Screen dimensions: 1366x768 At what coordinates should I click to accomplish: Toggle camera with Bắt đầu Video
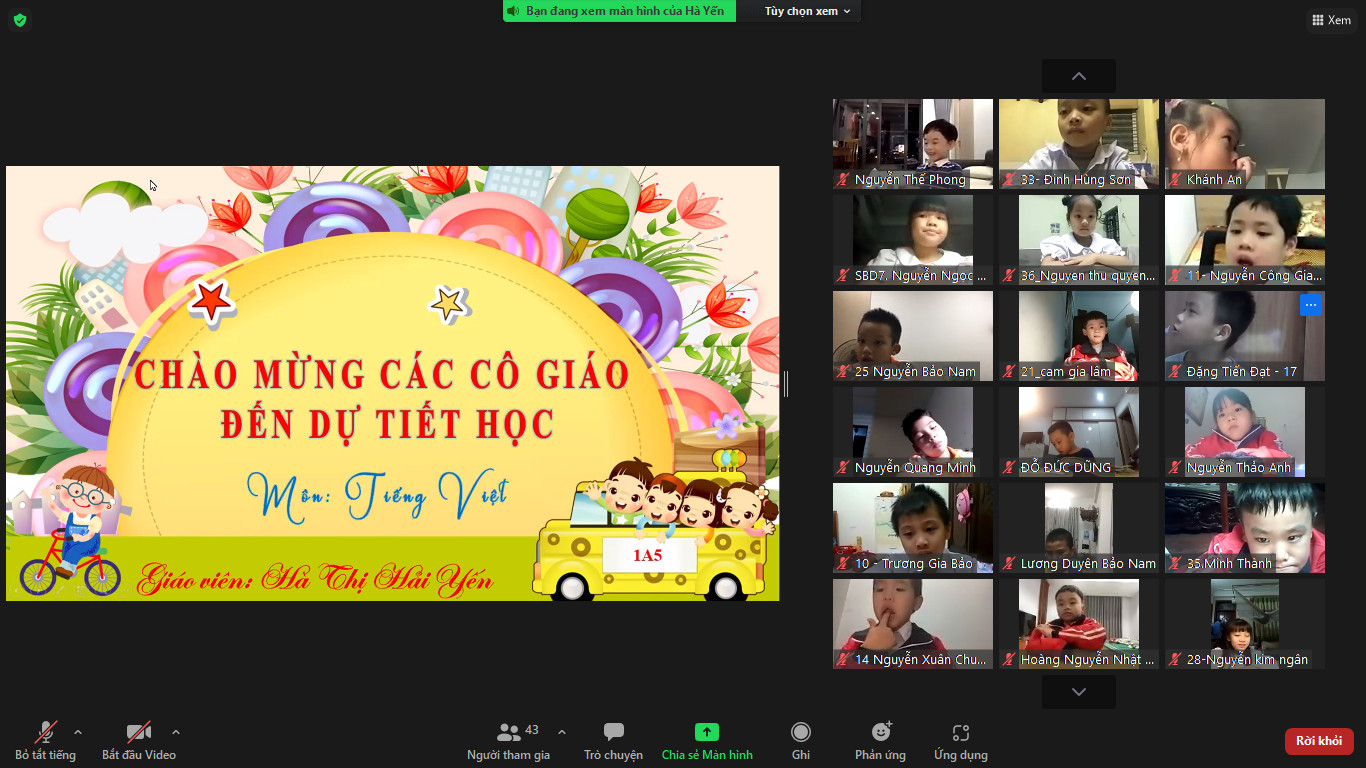pos(138,741)
